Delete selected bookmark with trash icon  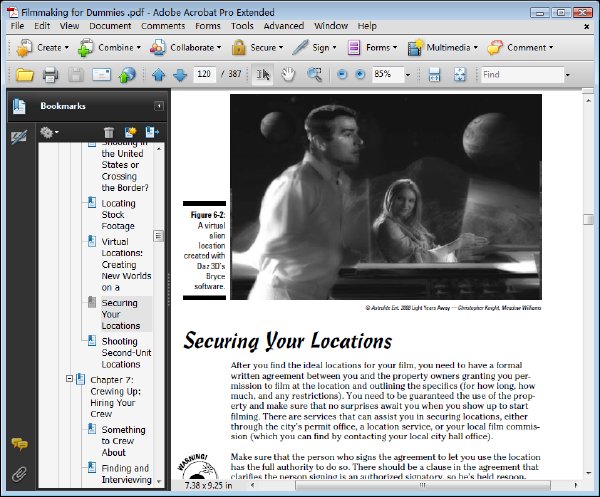109,132
